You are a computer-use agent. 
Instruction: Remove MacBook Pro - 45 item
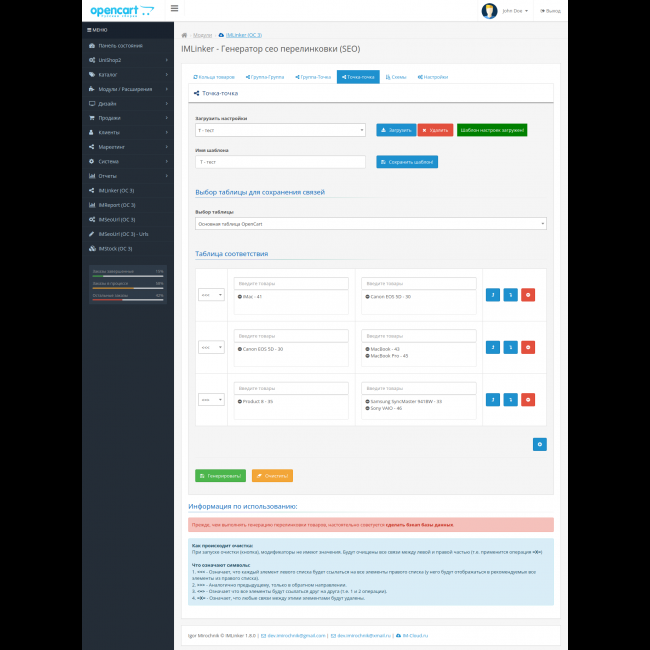[367, 355]
